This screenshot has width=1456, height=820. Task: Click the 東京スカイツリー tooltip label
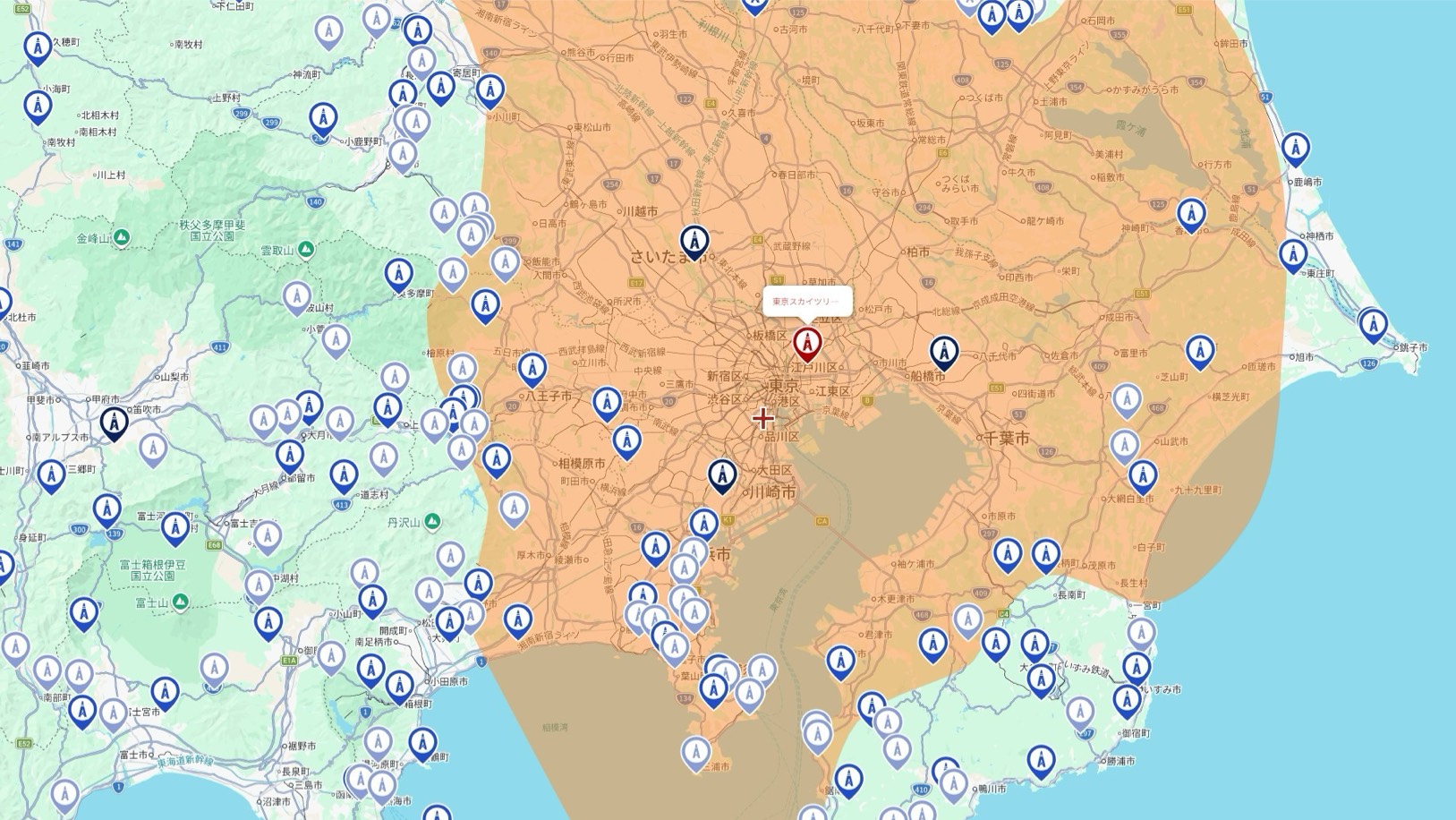tap(805, 302)
